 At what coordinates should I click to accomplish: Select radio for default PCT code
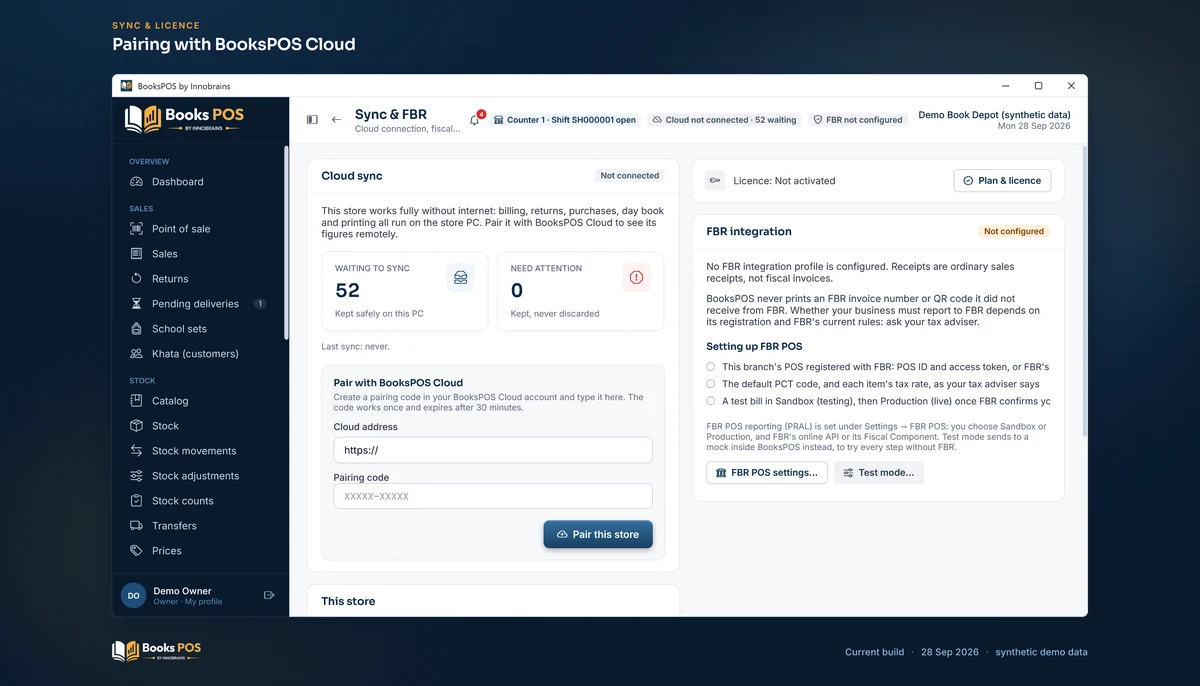(x=711, y=384)
